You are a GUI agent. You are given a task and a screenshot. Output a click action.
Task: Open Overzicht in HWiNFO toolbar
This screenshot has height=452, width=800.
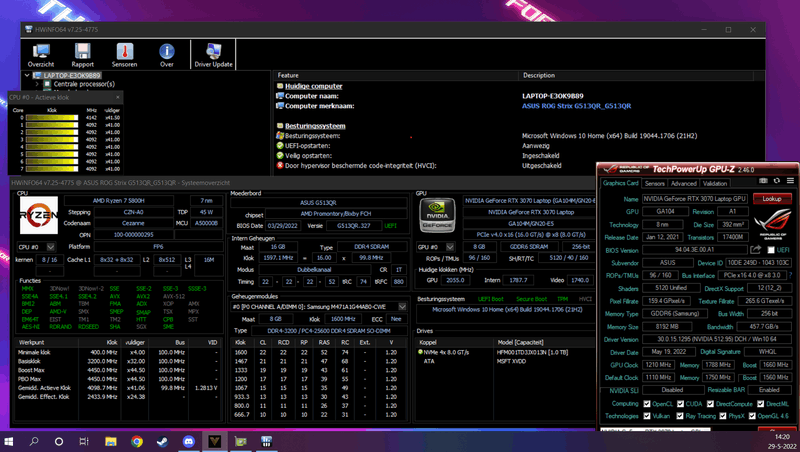click(41, 55)
